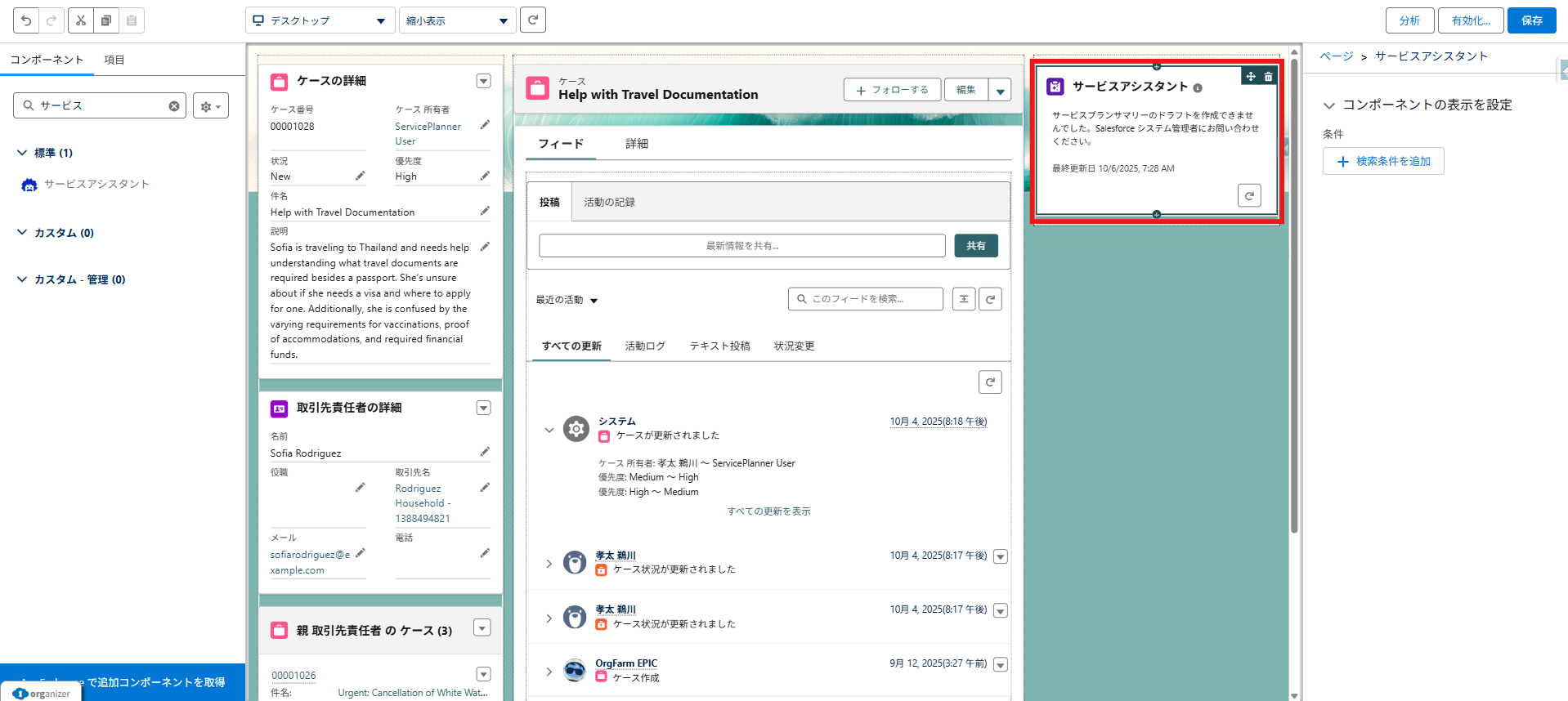Delete the Service Assistant component via trash icon

[x=1268, y=77]
